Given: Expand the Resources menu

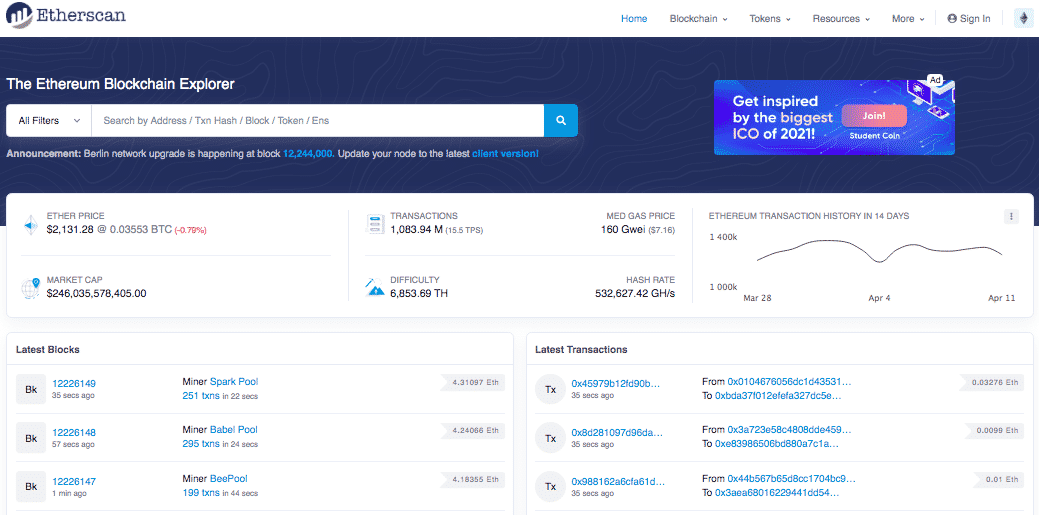Looking at the screenshot, I should [841, 19].
